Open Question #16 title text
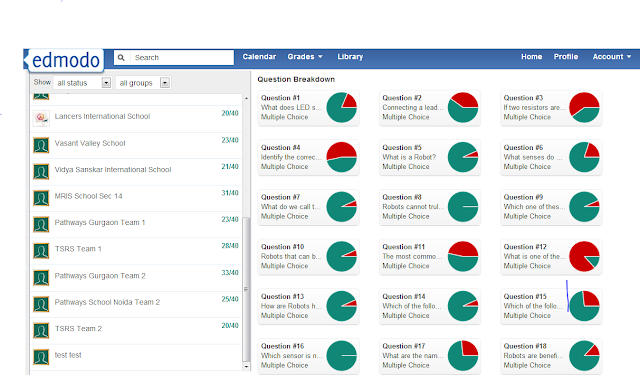This screenshot has width=640, height=375. (282, 346)
